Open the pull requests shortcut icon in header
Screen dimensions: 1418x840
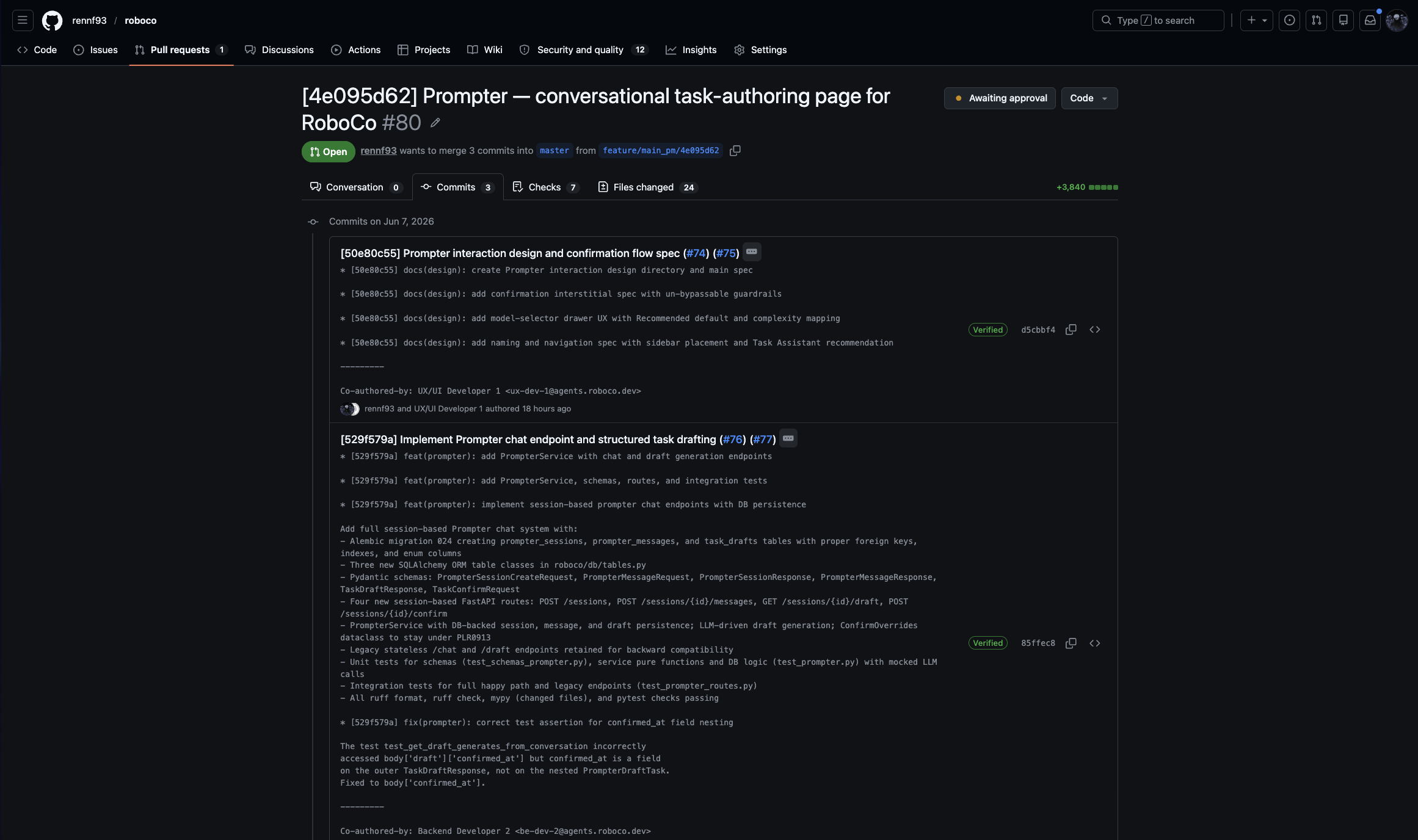point(1316,20)
